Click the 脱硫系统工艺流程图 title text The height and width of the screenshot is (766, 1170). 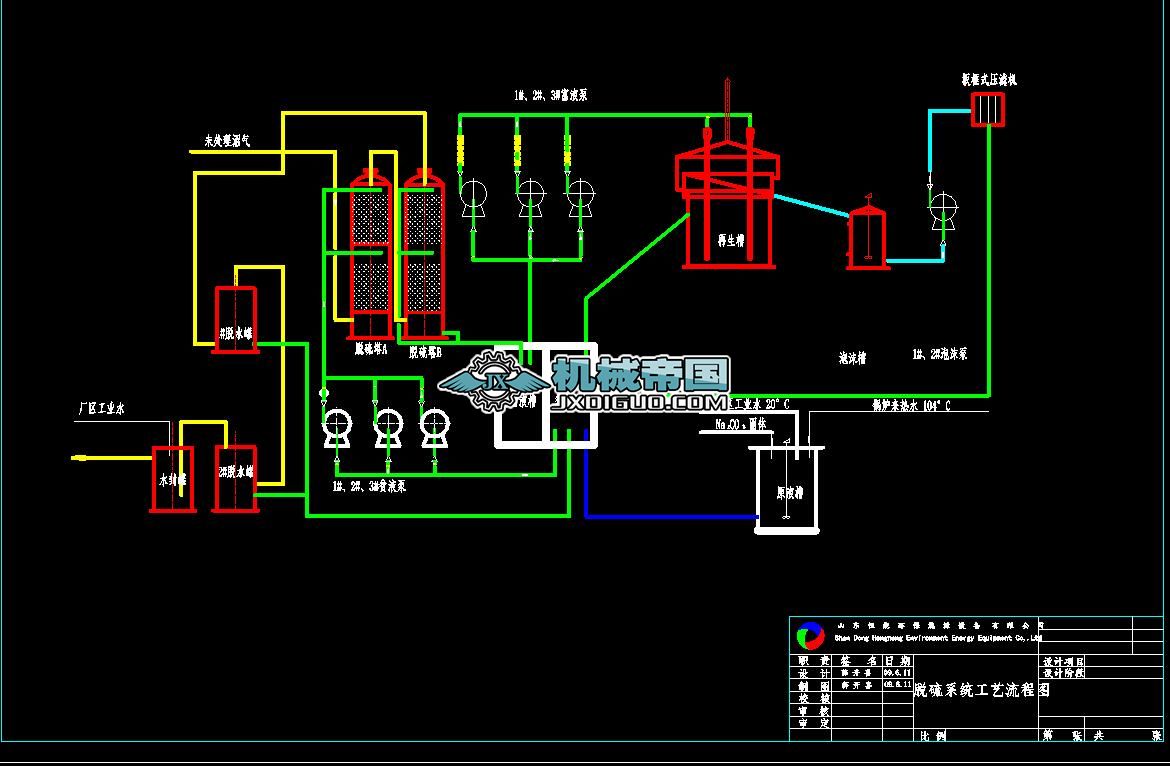(x=982, y=690)
